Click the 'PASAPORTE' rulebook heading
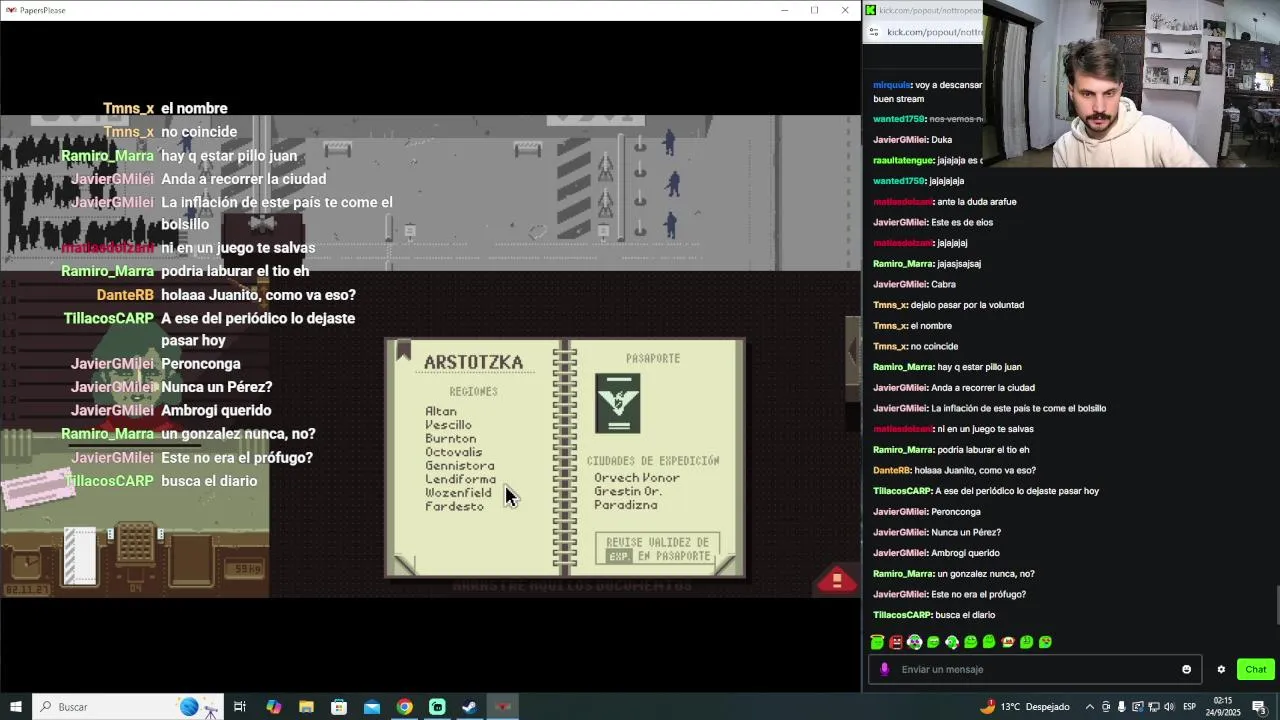Image resolution: width=1280 pixels, height=720 pixels. 653,358
